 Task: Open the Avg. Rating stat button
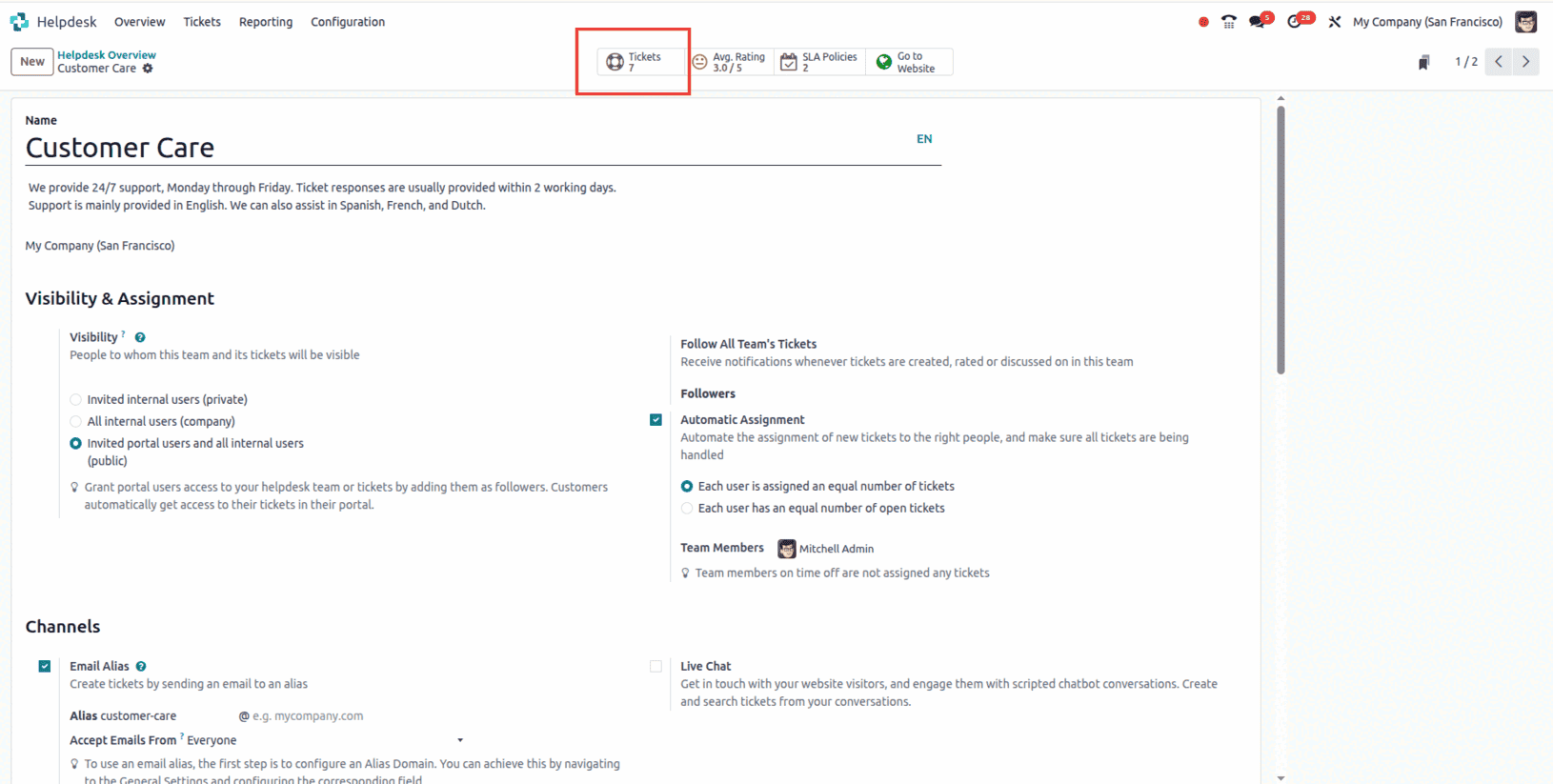tap(731, 62)
